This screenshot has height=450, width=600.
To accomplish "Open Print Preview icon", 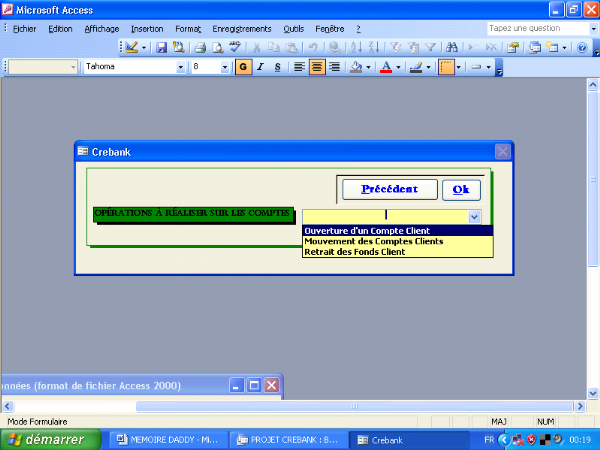I will (218, 47).
